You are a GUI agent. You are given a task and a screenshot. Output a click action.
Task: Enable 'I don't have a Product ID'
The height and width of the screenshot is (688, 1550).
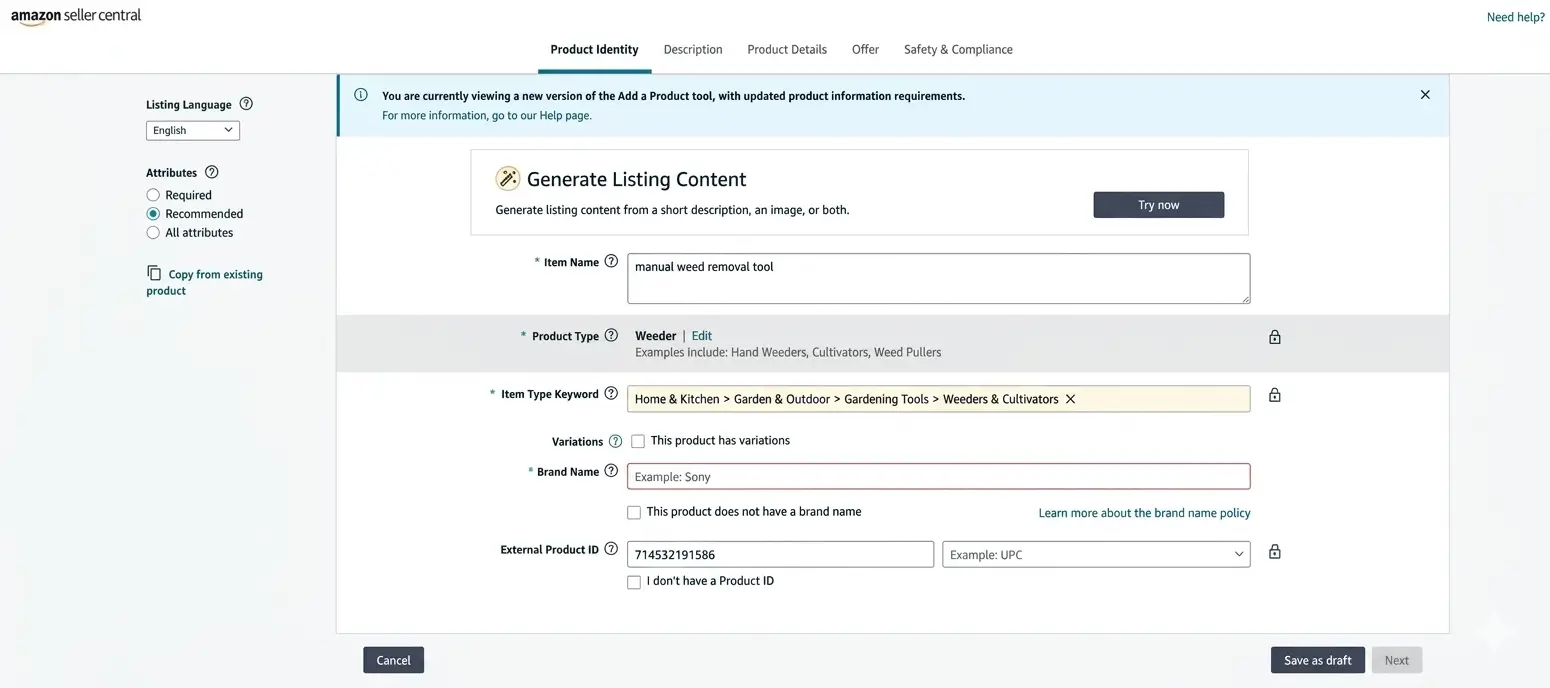tap(634, 581)
